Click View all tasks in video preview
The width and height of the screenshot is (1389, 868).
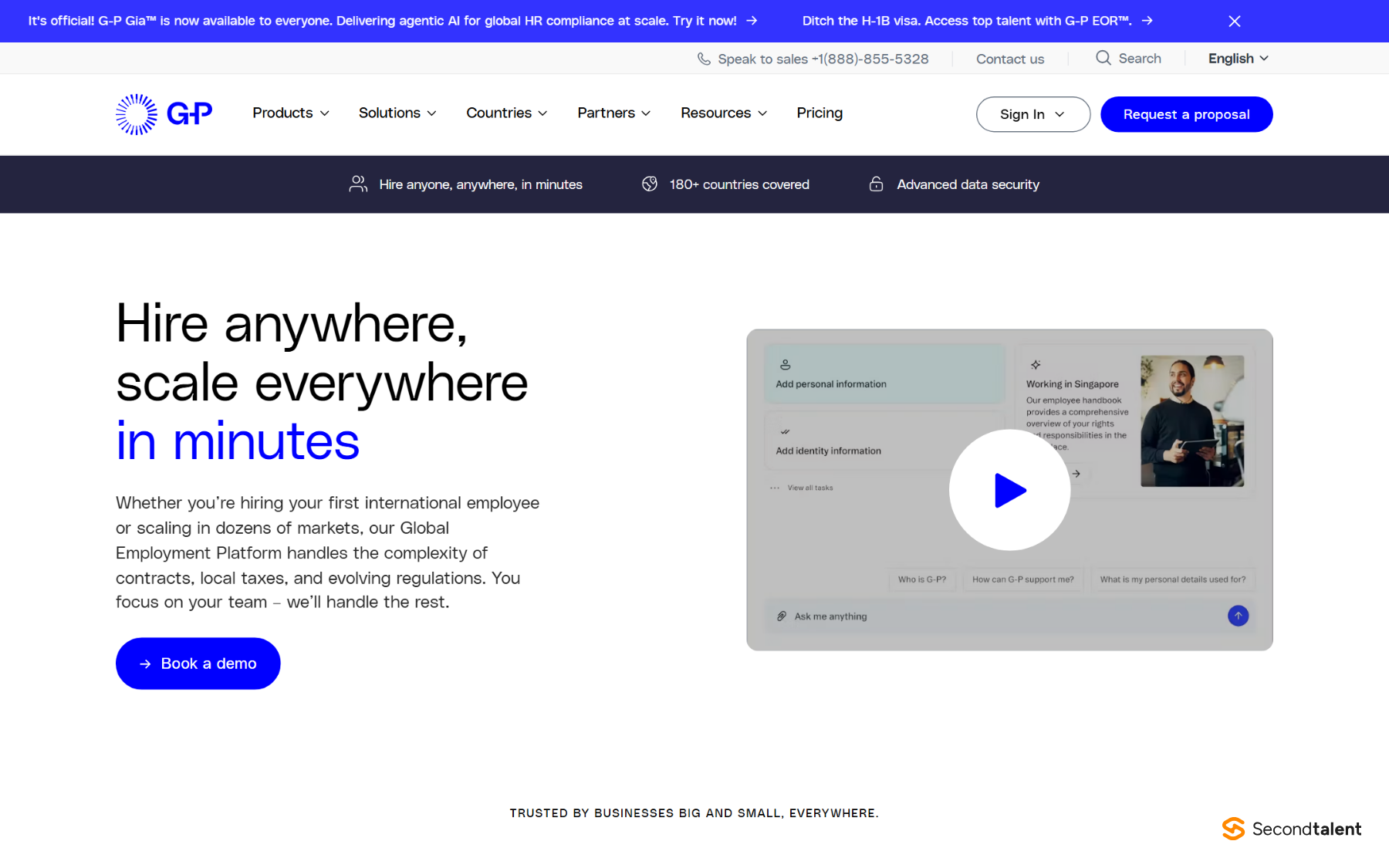(810, 488)
